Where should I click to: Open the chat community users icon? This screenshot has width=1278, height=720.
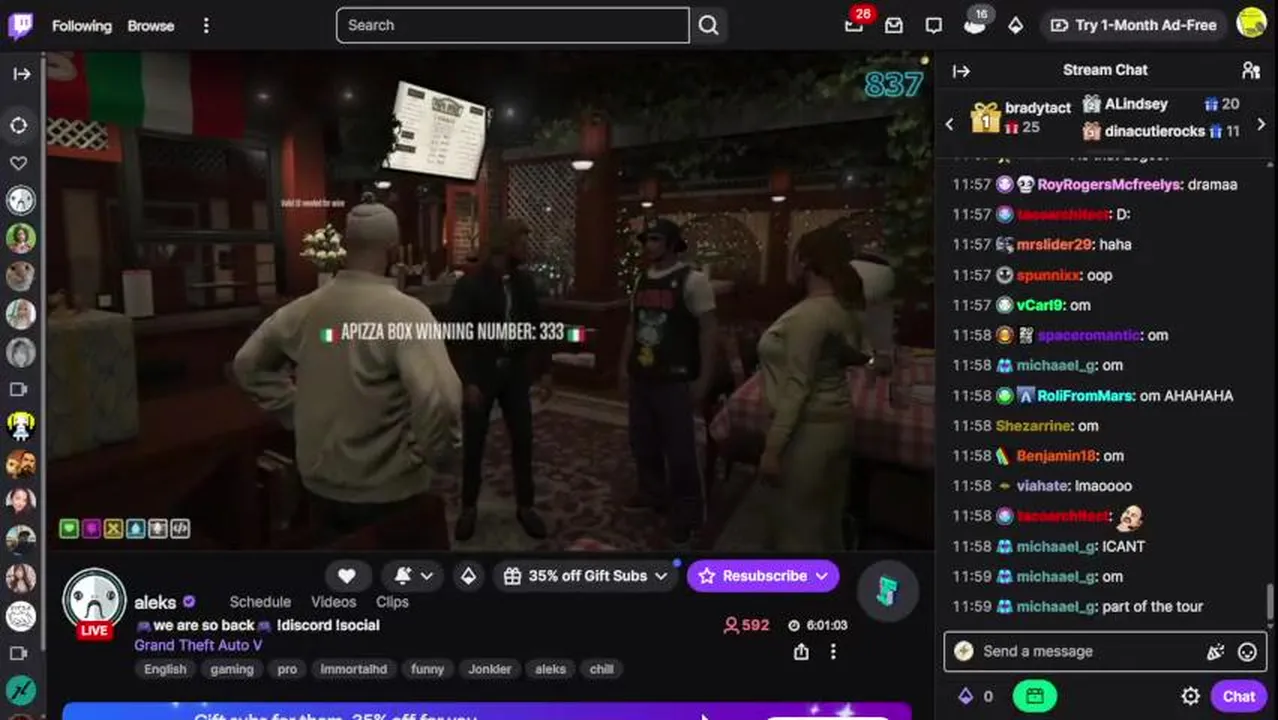coord(1251,70)
